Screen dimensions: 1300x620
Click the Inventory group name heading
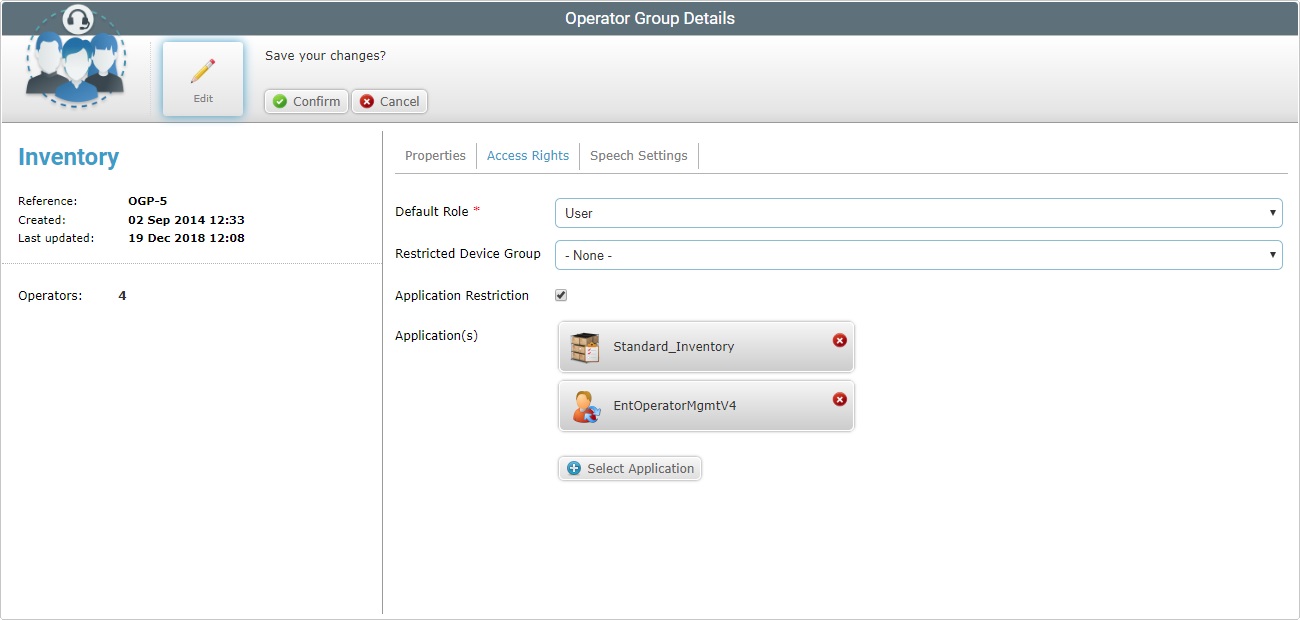[x=68, y=156]
